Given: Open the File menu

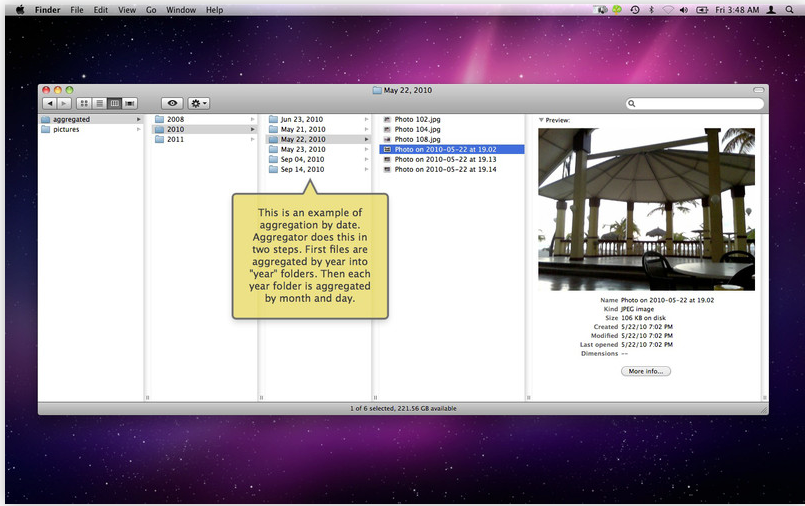Looking at the screenshot, I should [x=76, y=10].
